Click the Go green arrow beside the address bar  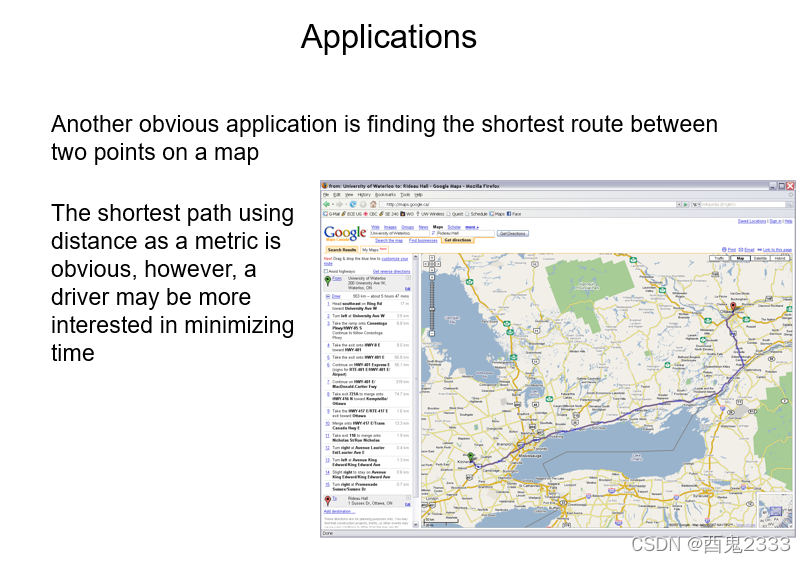[686, 204]
